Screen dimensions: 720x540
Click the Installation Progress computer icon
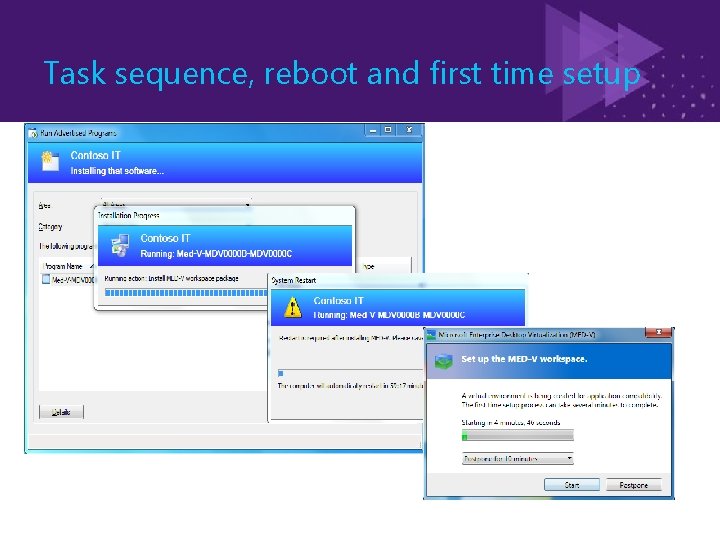(x=120, y=245)
